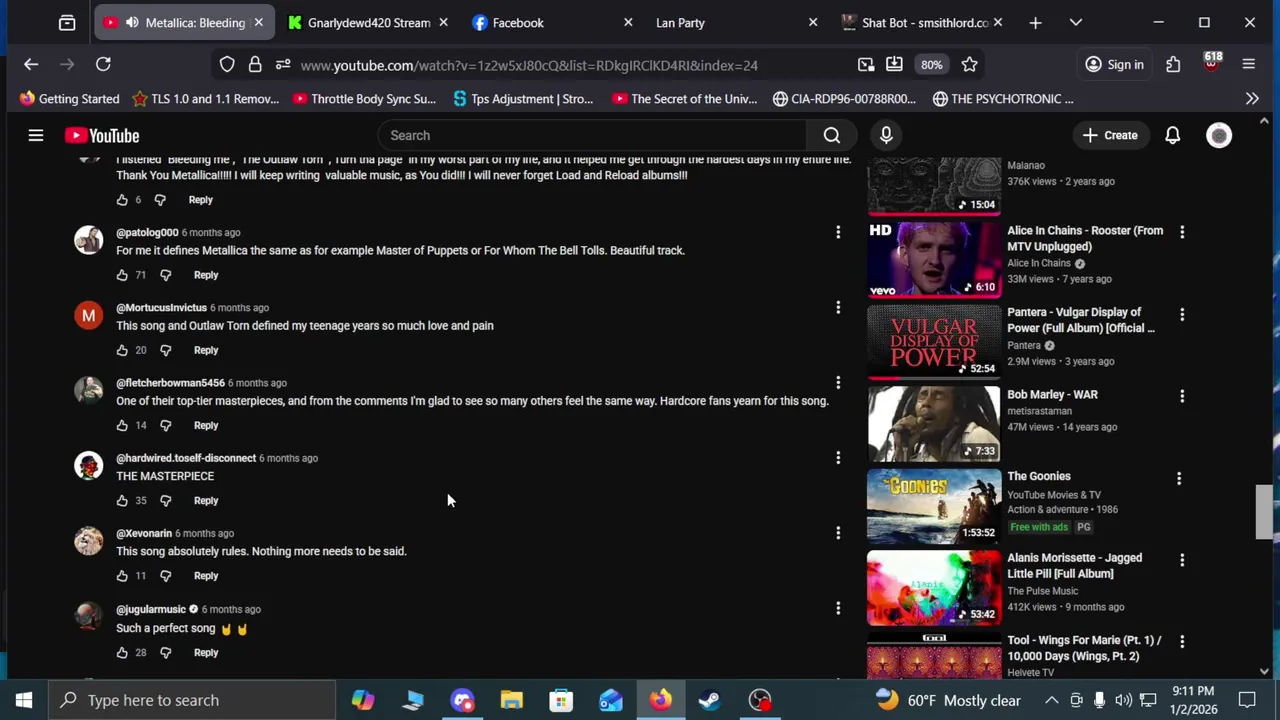Open the Tool Wings For Marie video title

[1084, 648]
